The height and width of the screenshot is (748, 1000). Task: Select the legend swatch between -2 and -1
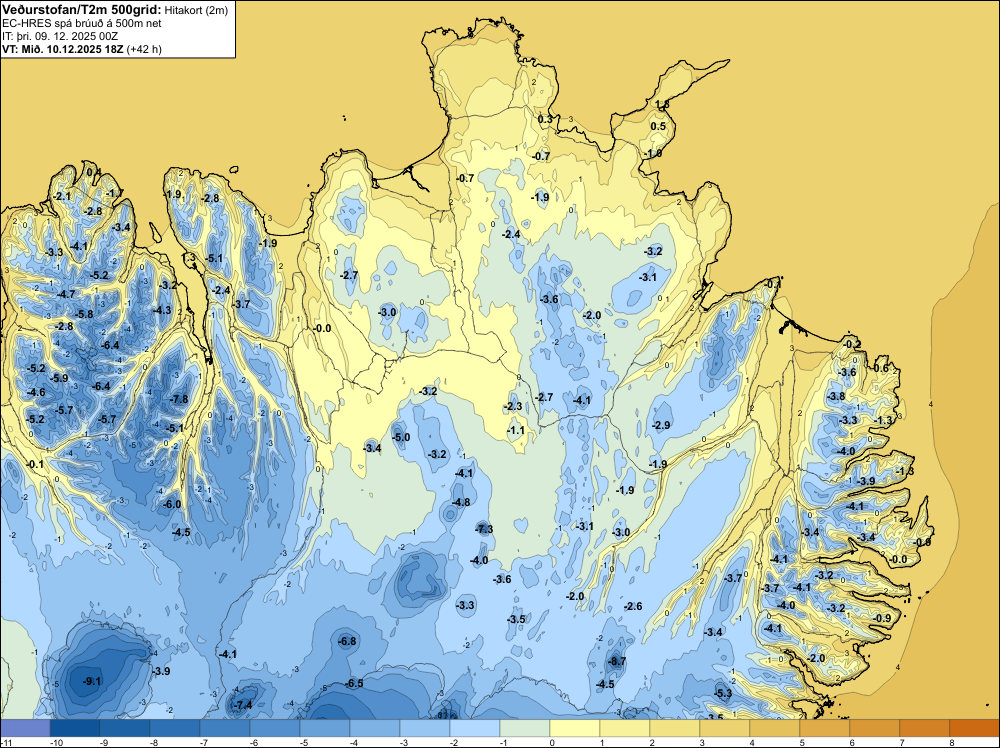coord(474,728)
